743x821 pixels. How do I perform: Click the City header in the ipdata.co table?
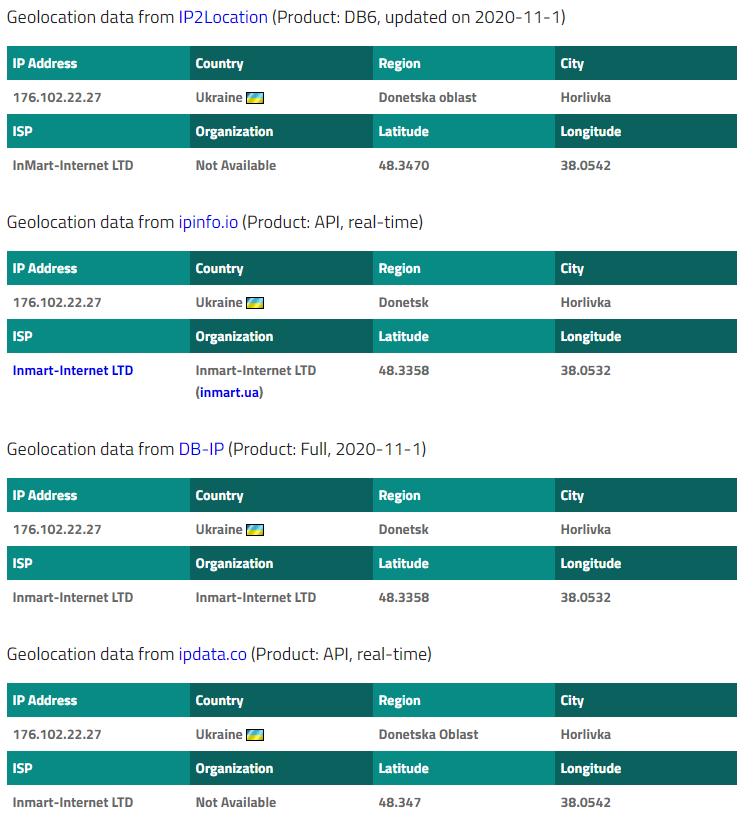click(572, 701)
